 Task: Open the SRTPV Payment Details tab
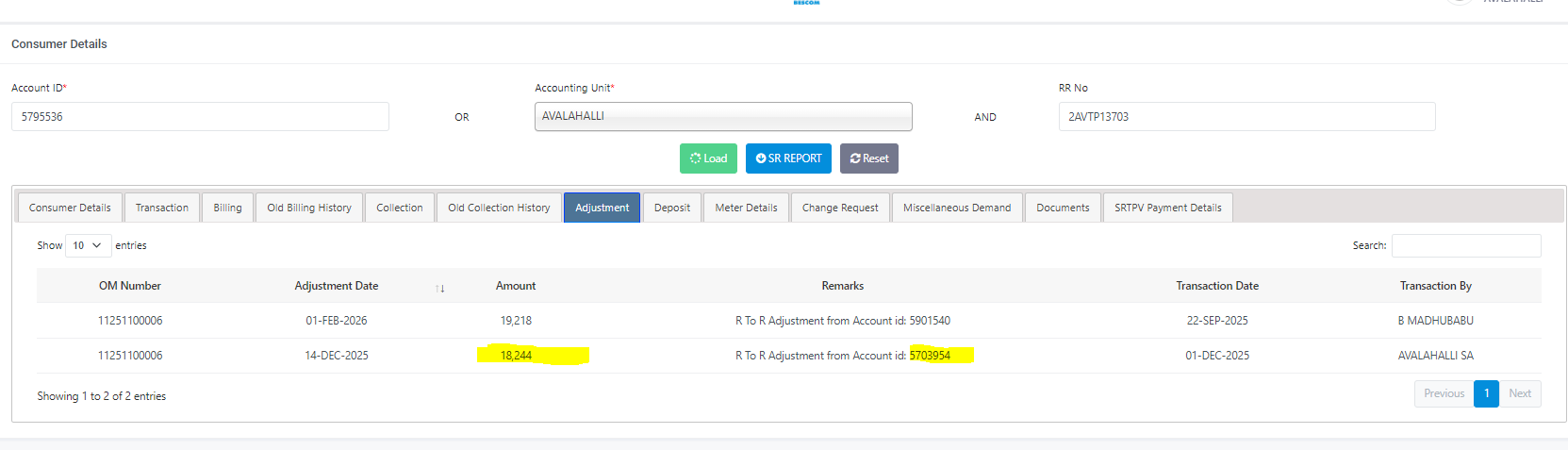[x=1168, y=208]
